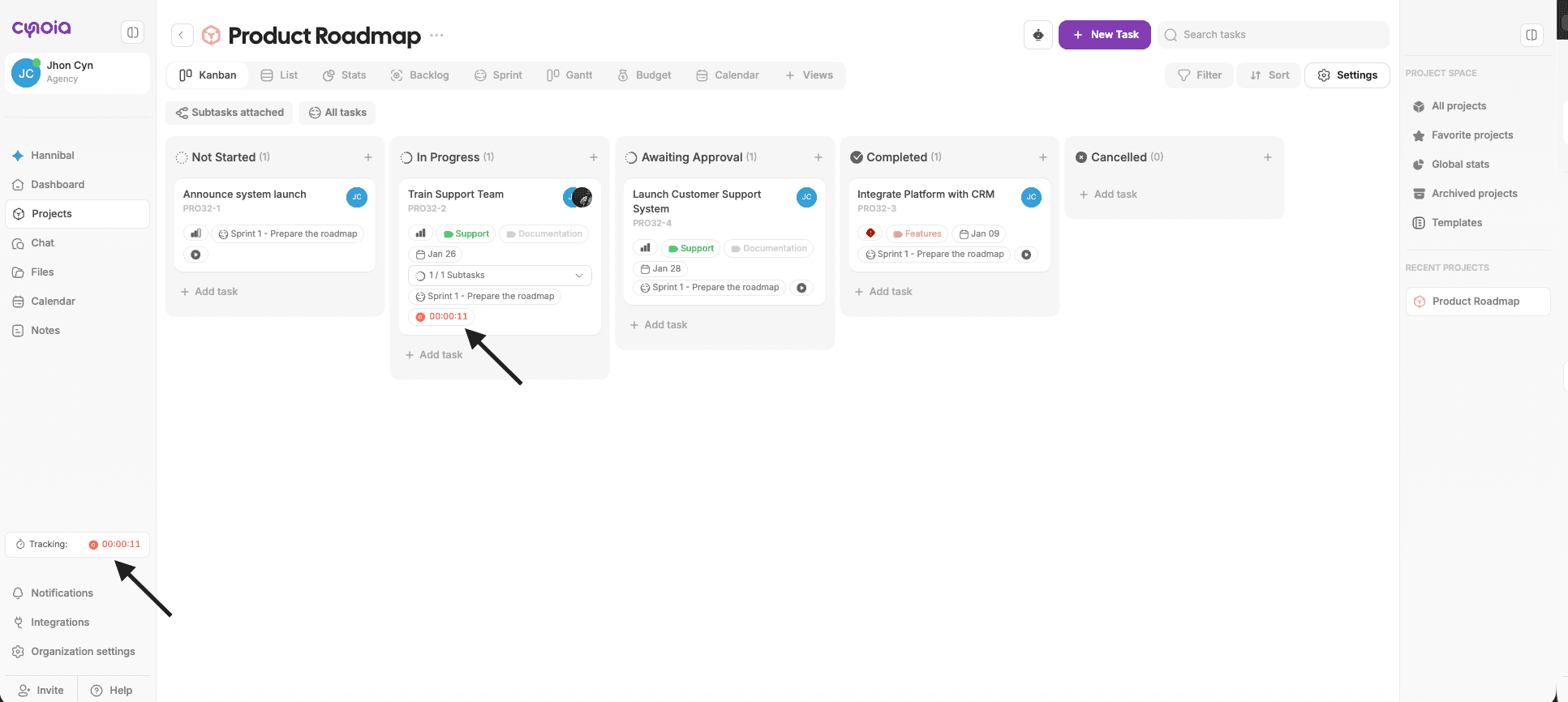Add a task via Not Started plus icon
This screenshot has width=1568, height=702.
(368, 157)
